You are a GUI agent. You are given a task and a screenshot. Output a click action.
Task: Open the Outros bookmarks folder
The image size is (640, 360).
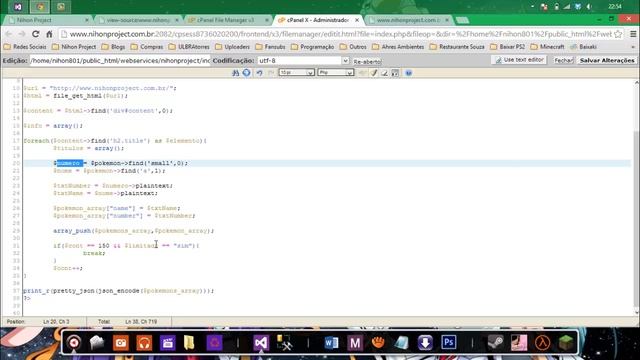pos(353,47)
